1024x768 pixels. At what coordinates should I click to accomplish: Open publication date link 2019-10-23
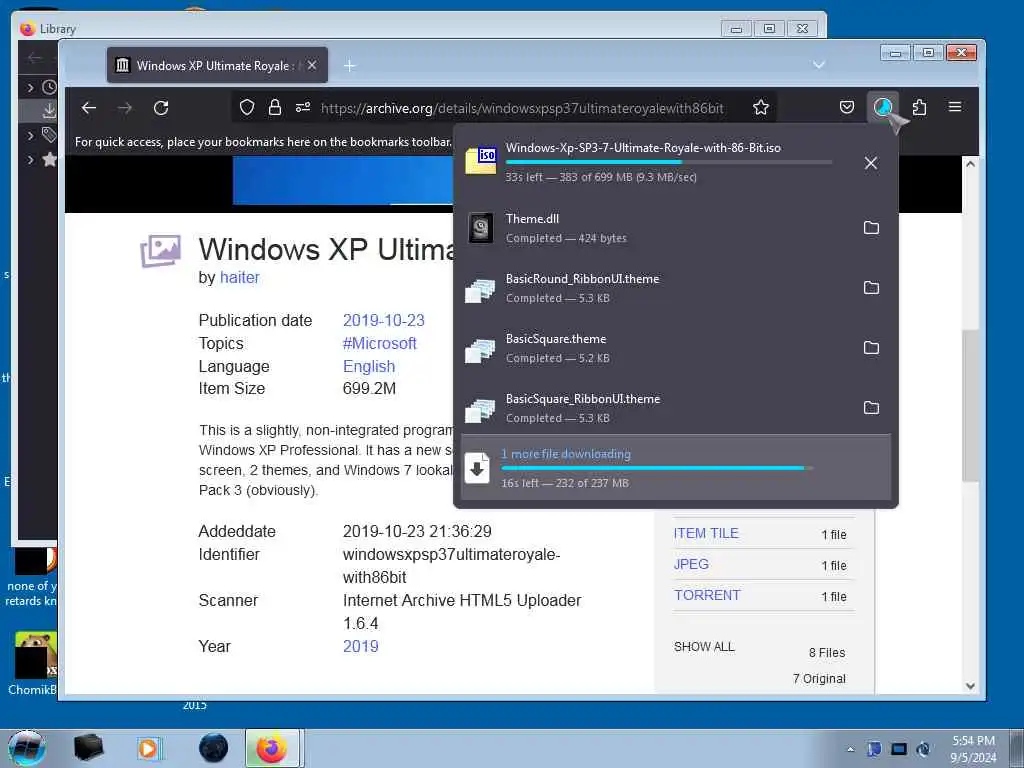click(x=383, y=321)
